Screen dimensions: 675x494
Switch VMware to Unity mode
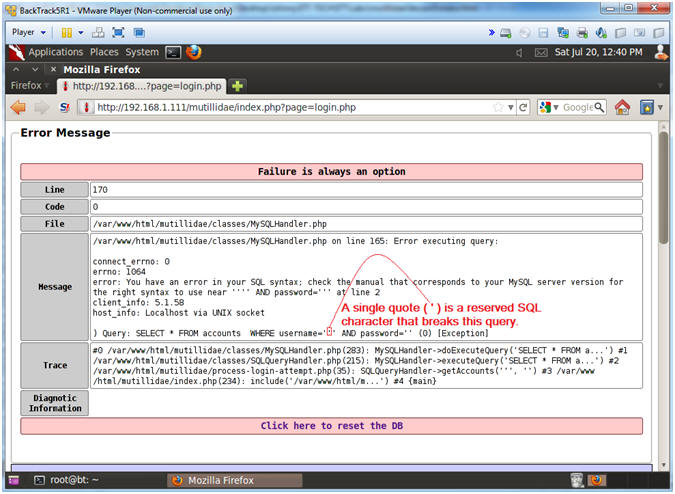click(x=139, y=33)
